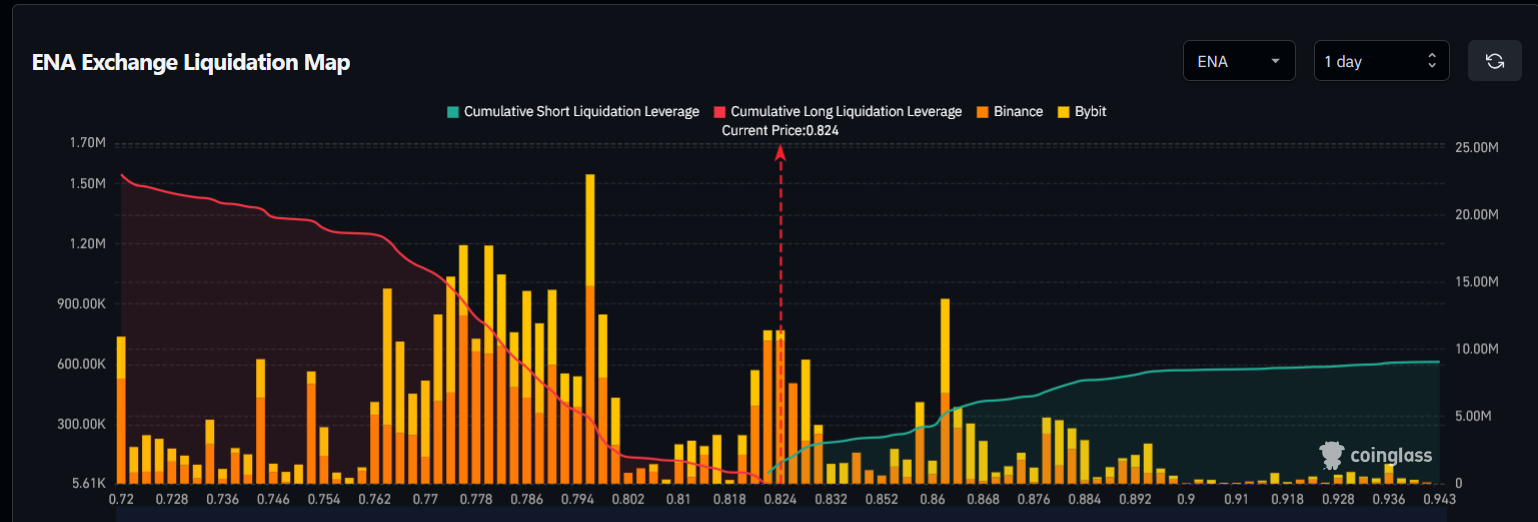This screenshot has width=1538, height=522.
Task: Click the tallest liquidation bar near 0.794
Action: [590, 329]
